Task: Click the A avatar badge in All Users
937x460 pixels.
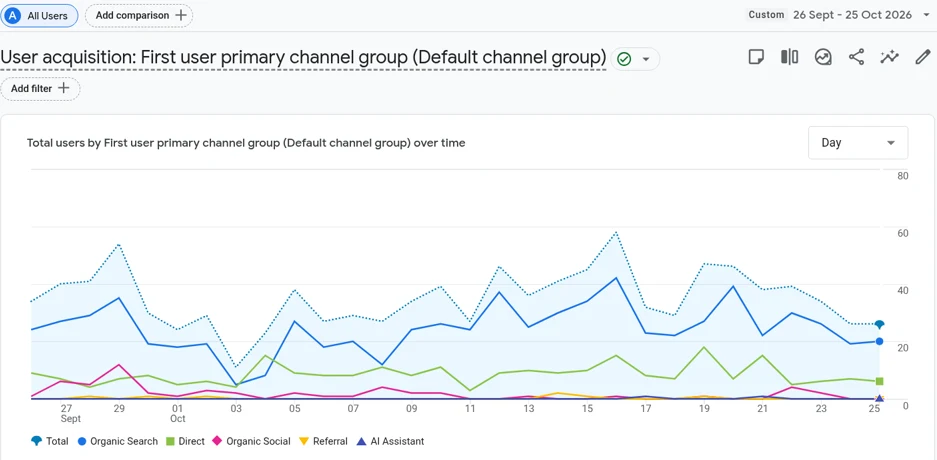Action: tap(12, 16)
